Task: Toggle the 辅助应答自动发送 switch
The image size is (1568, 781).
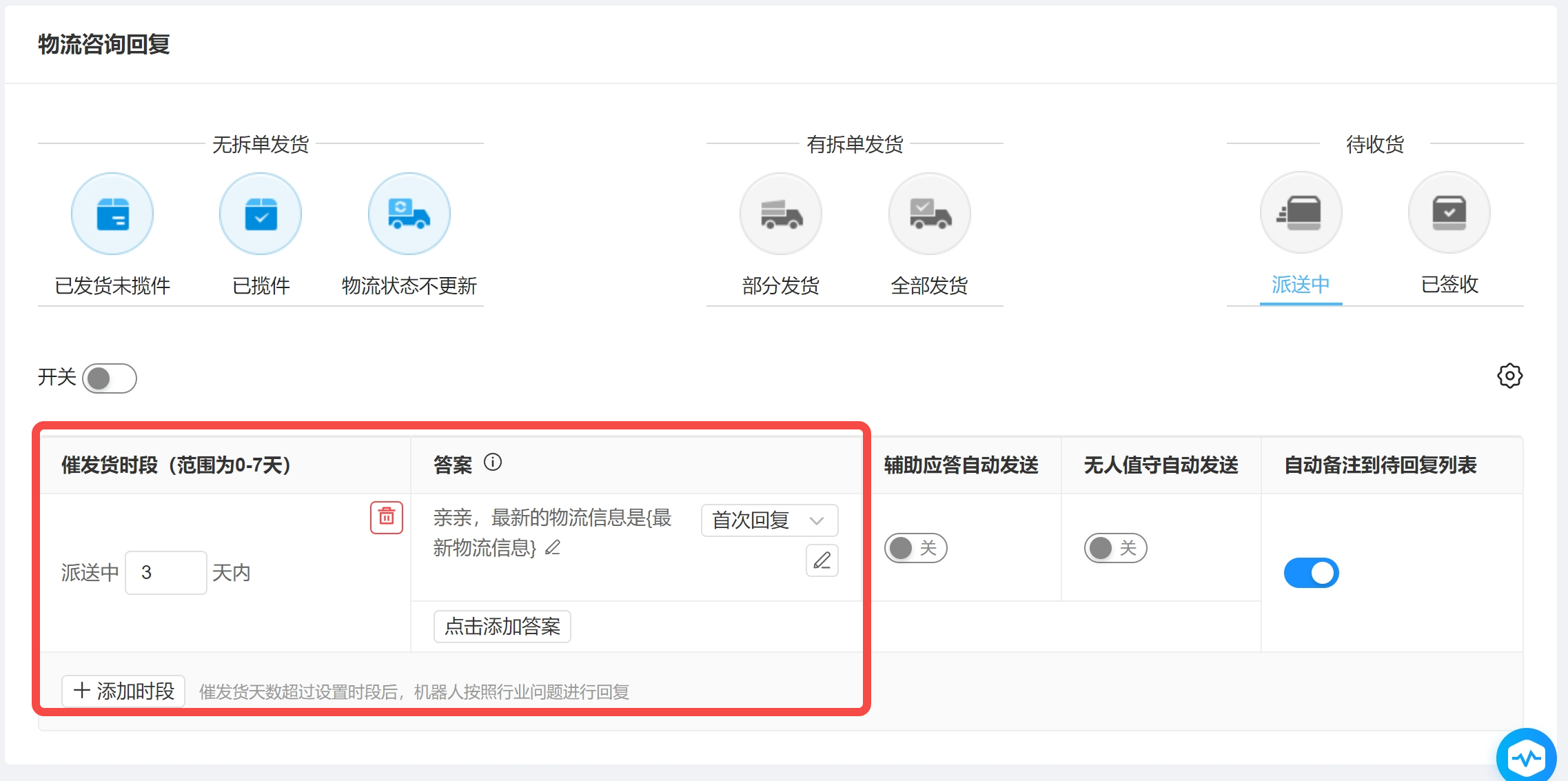Action: pyautogui.click(x=916, y=548)
